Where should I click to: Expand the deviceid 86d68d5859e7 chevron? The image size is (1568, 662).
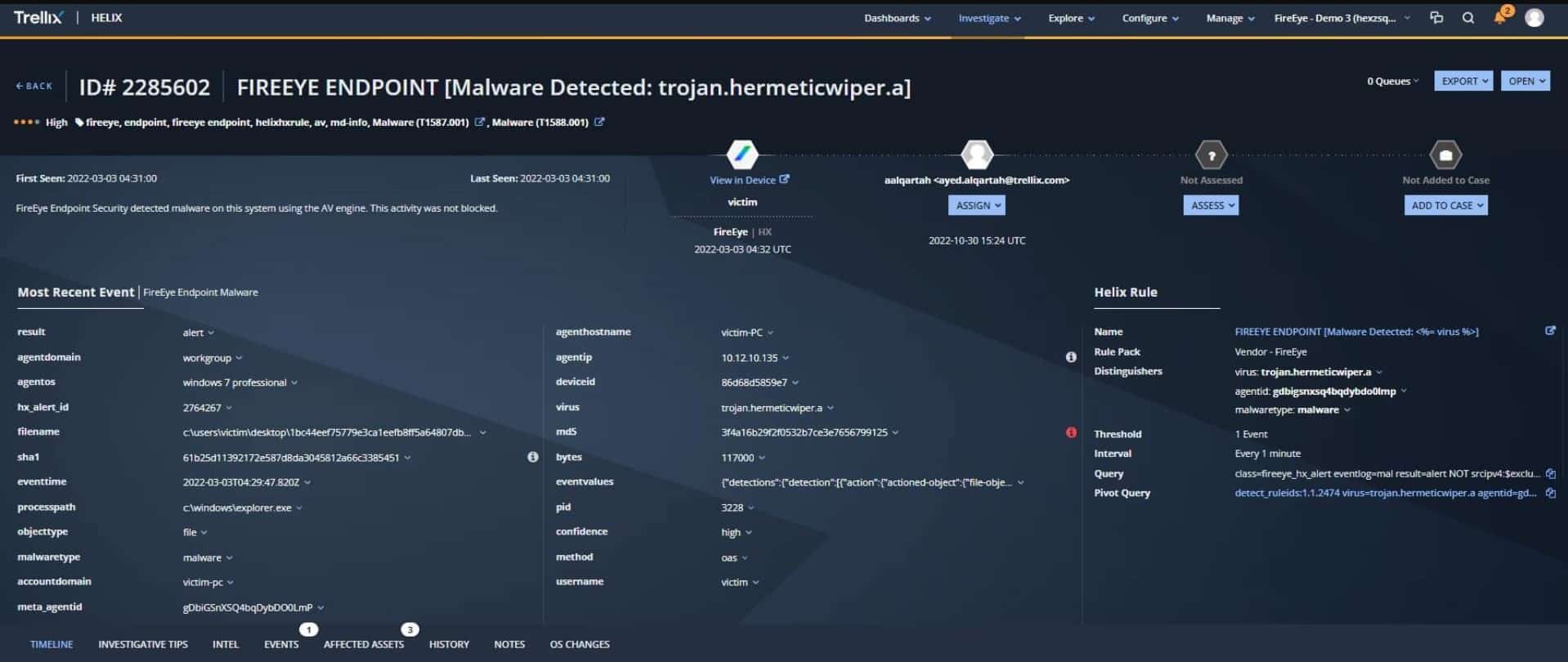[x=795, y=382]
